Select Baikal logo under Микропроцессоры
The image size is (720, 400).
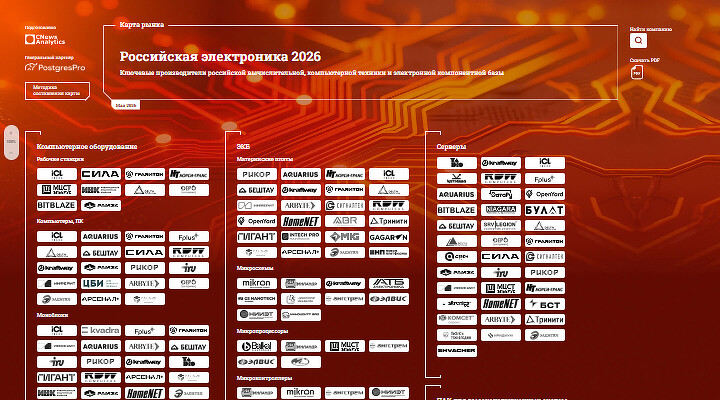tap(257, 346)
